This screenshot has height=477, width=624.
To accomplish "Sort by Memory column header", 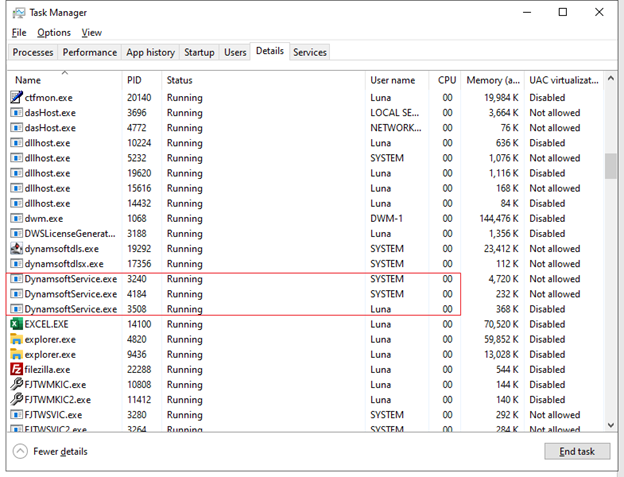I will [491, 80].
